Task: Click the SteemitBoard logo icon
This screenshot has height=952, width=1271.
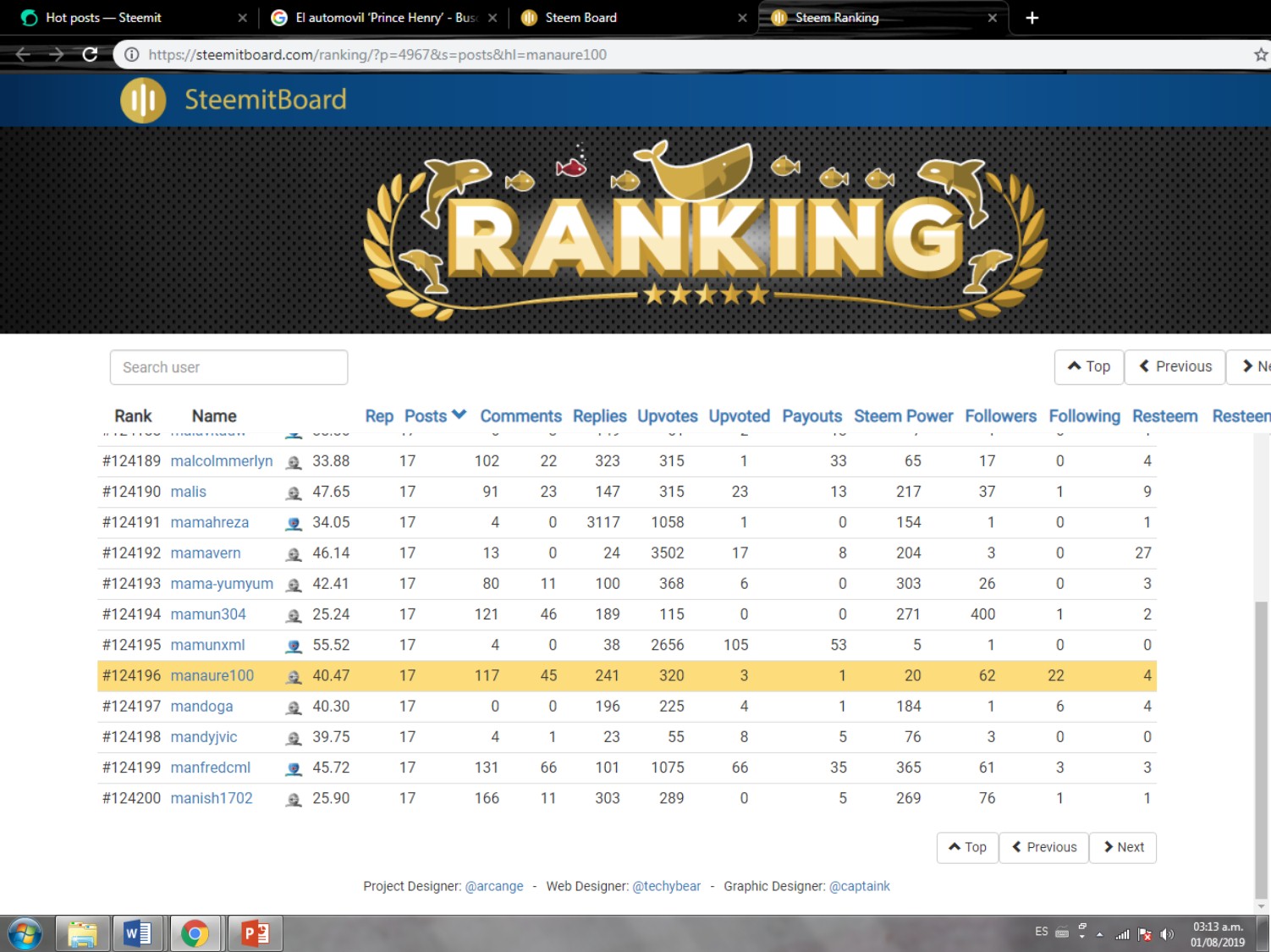Action: [143, 100]
